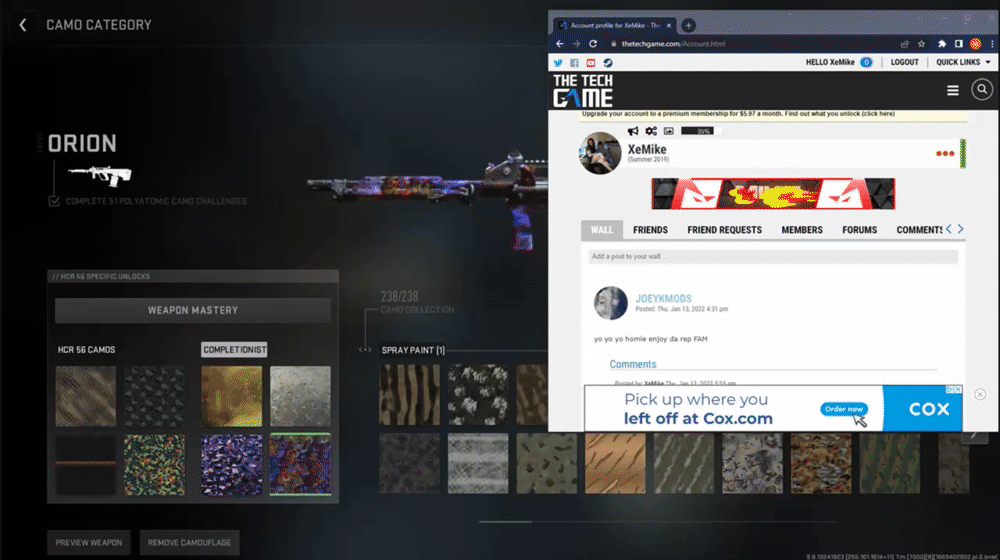Image resolution: width=1000 pixels, height=560 pixels.
Task: Click XeMike profile avatar picture
Action: point(599,153)
